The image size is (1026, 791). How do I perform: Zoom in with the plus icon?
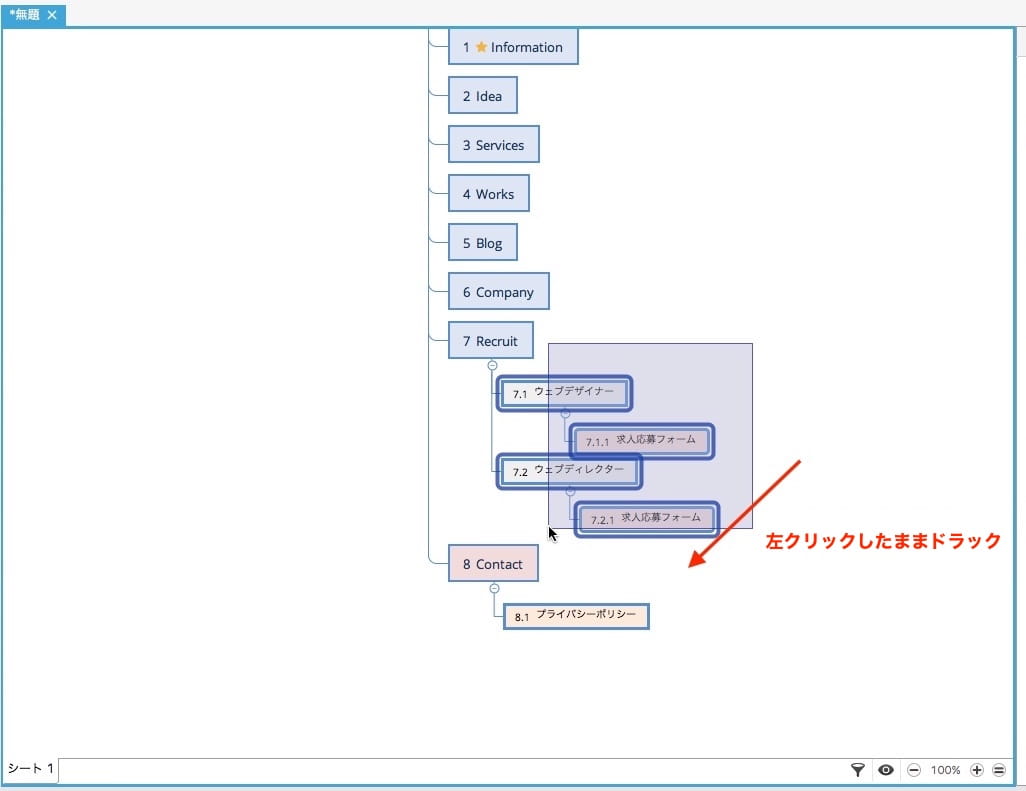coord(977,770)
